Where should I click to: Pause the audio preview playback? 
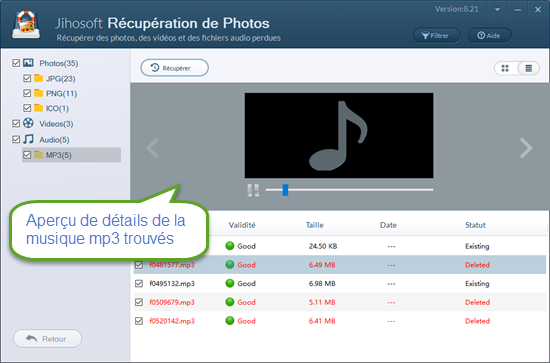253,190
